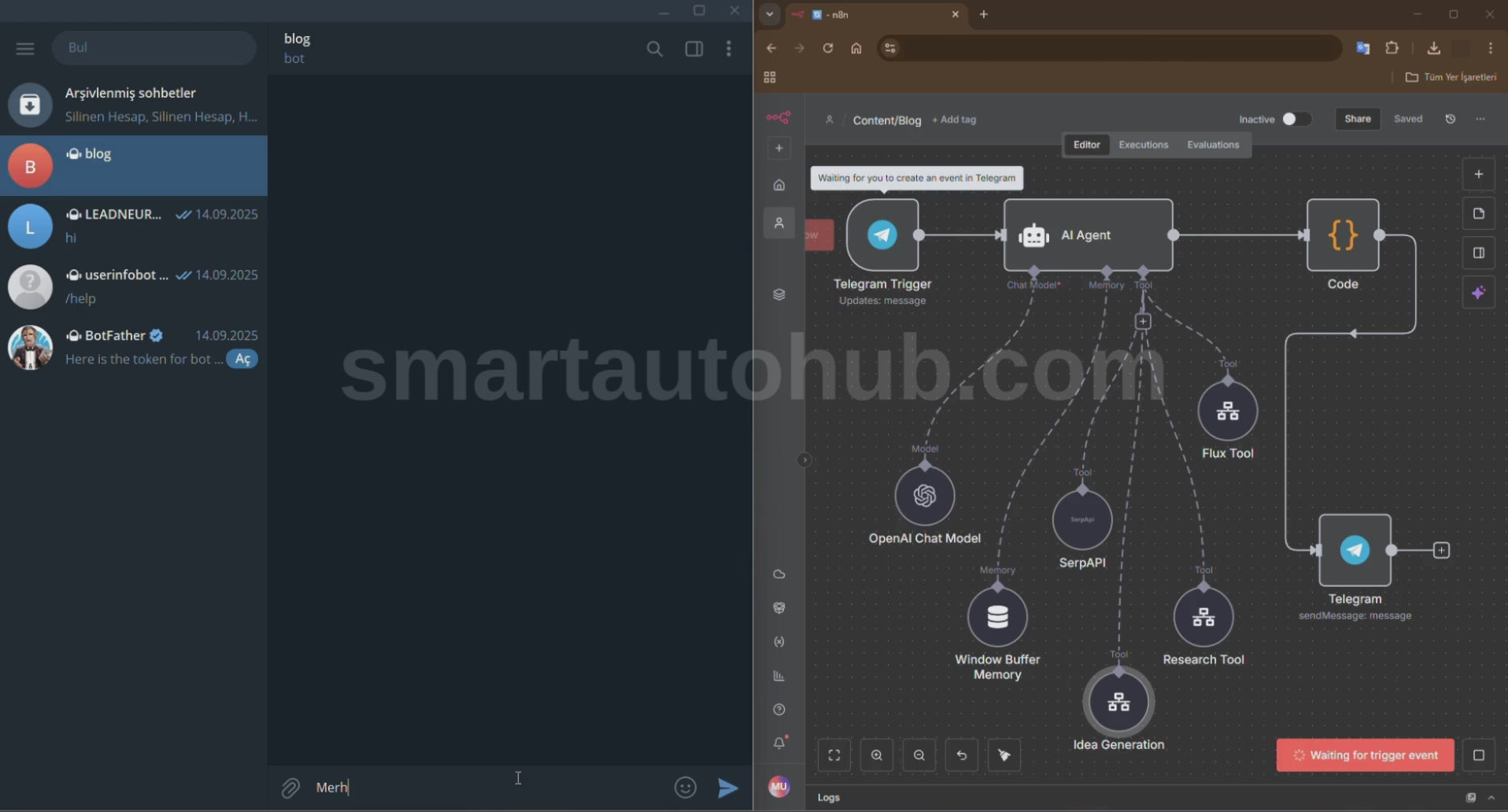The width and height of the screenshot is (1508, 812).
Task: Switch to the Evaluations tab
Action: [1212, 145]
